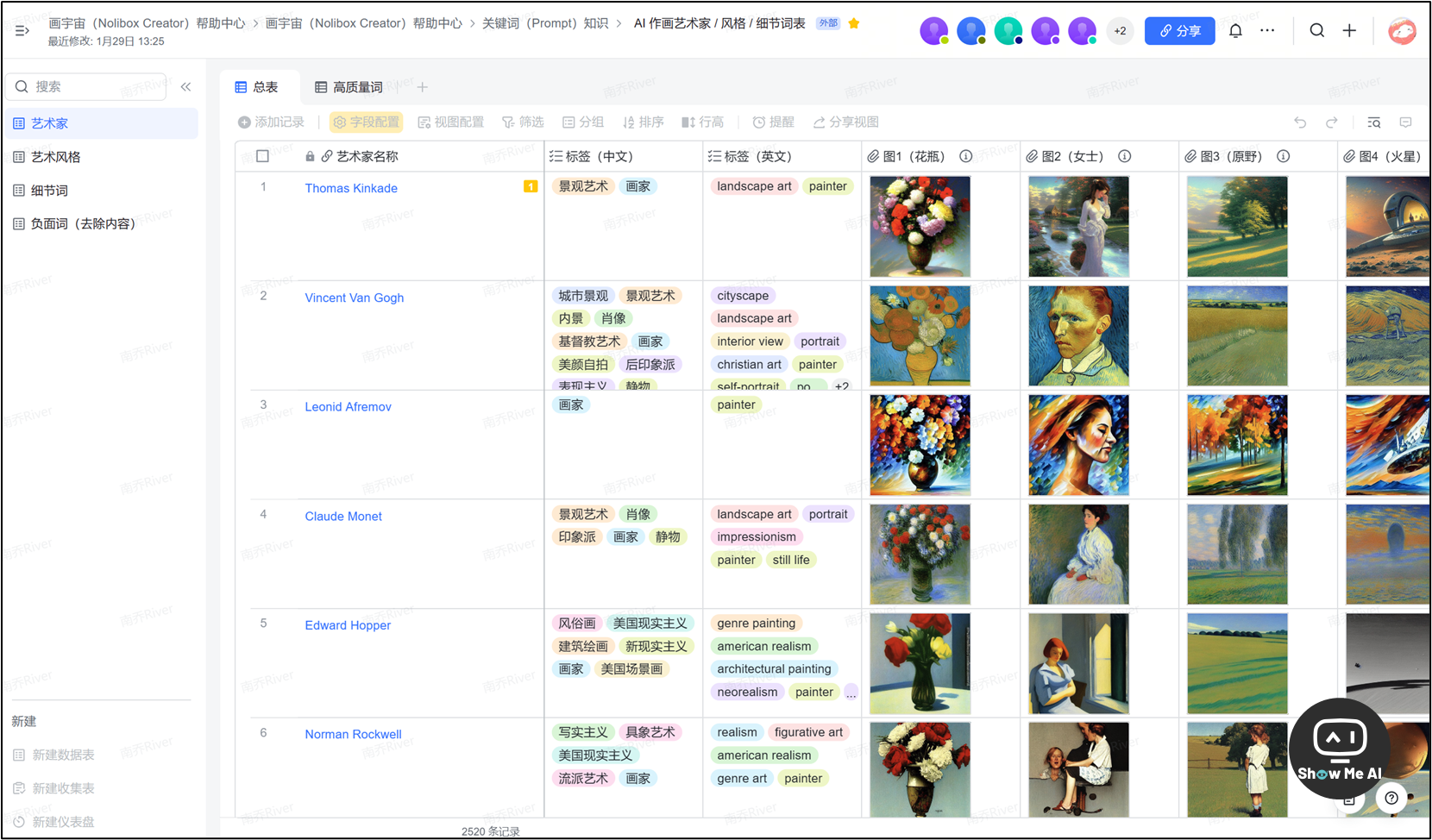Open Thomas Kinkade record link
1432x840 pixels.
click(351, 188)
